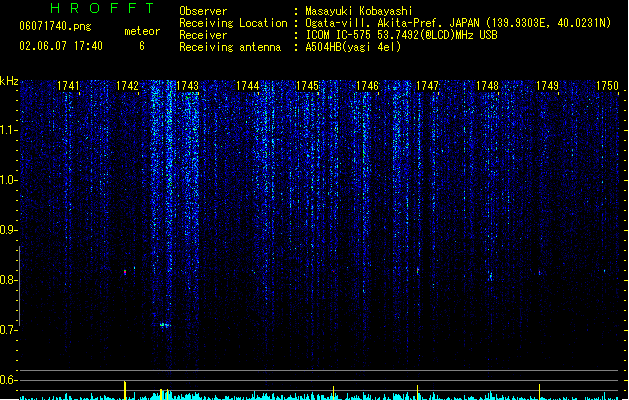Click the 1744 time axis label
Screen dimensions: 629x400
click(x=248, y=86)
